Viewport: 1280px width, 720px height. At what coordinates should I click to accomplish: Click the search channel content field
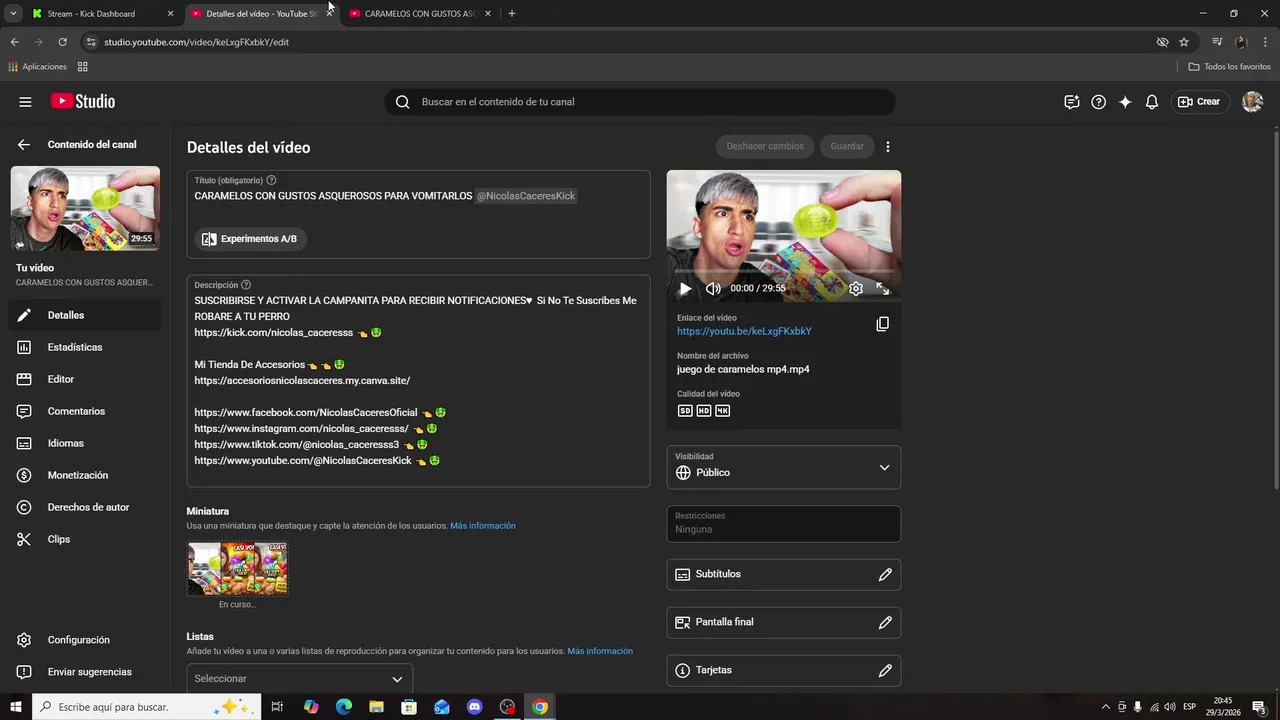pyautogui.click(x=640, y=102)
